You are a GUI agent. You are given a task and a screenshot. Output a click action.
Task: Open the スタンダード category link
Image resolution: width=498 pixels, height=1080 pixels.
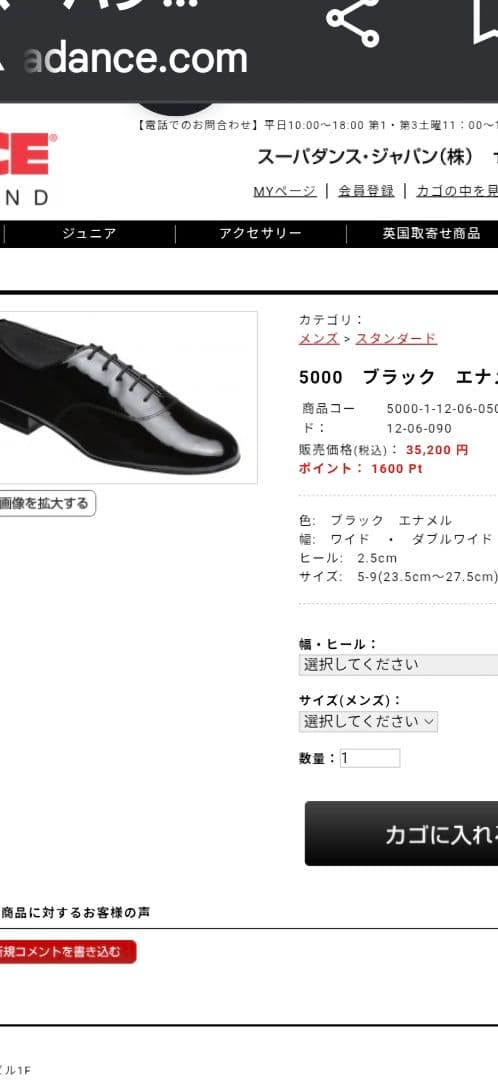click(396, 338)
